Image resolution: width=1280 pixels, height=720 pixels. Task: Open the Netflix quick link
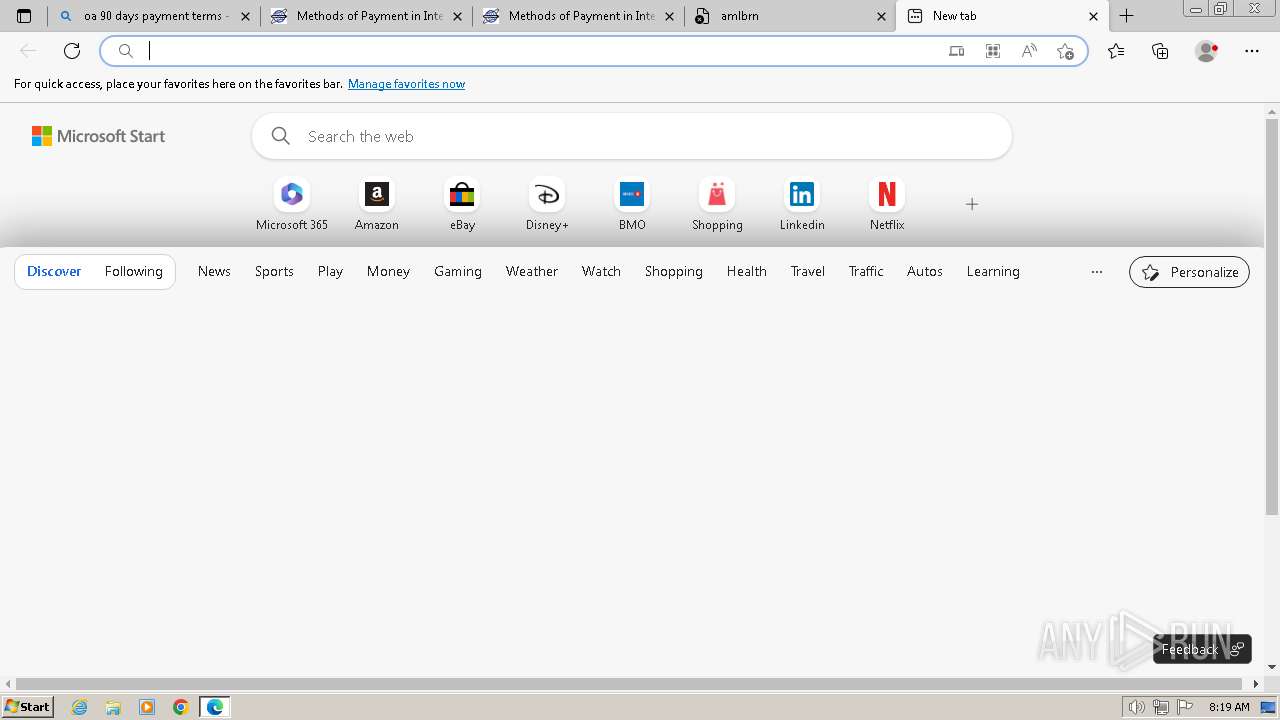887,205
